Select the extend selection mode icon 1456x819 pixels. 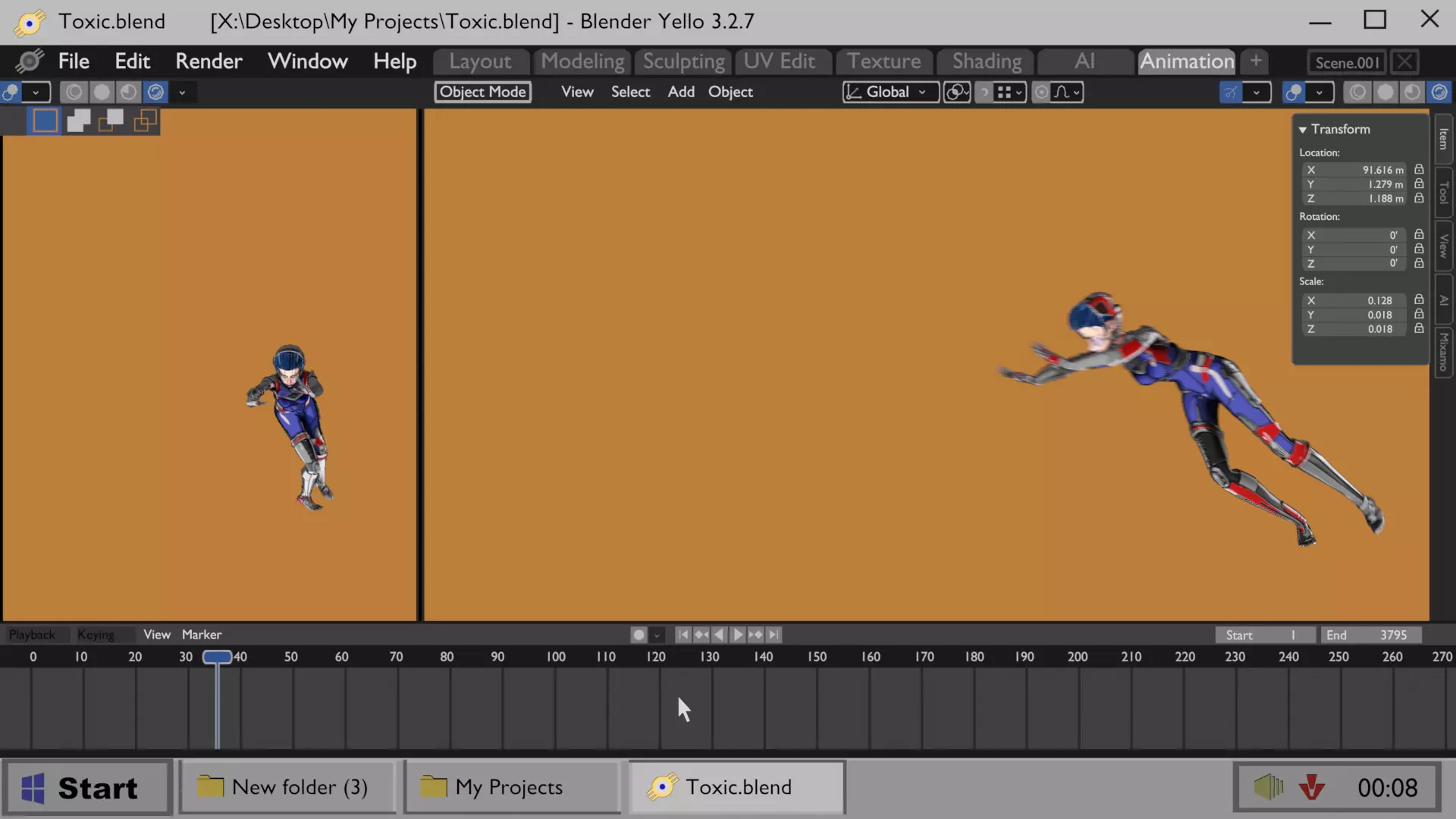pos(78,121)
